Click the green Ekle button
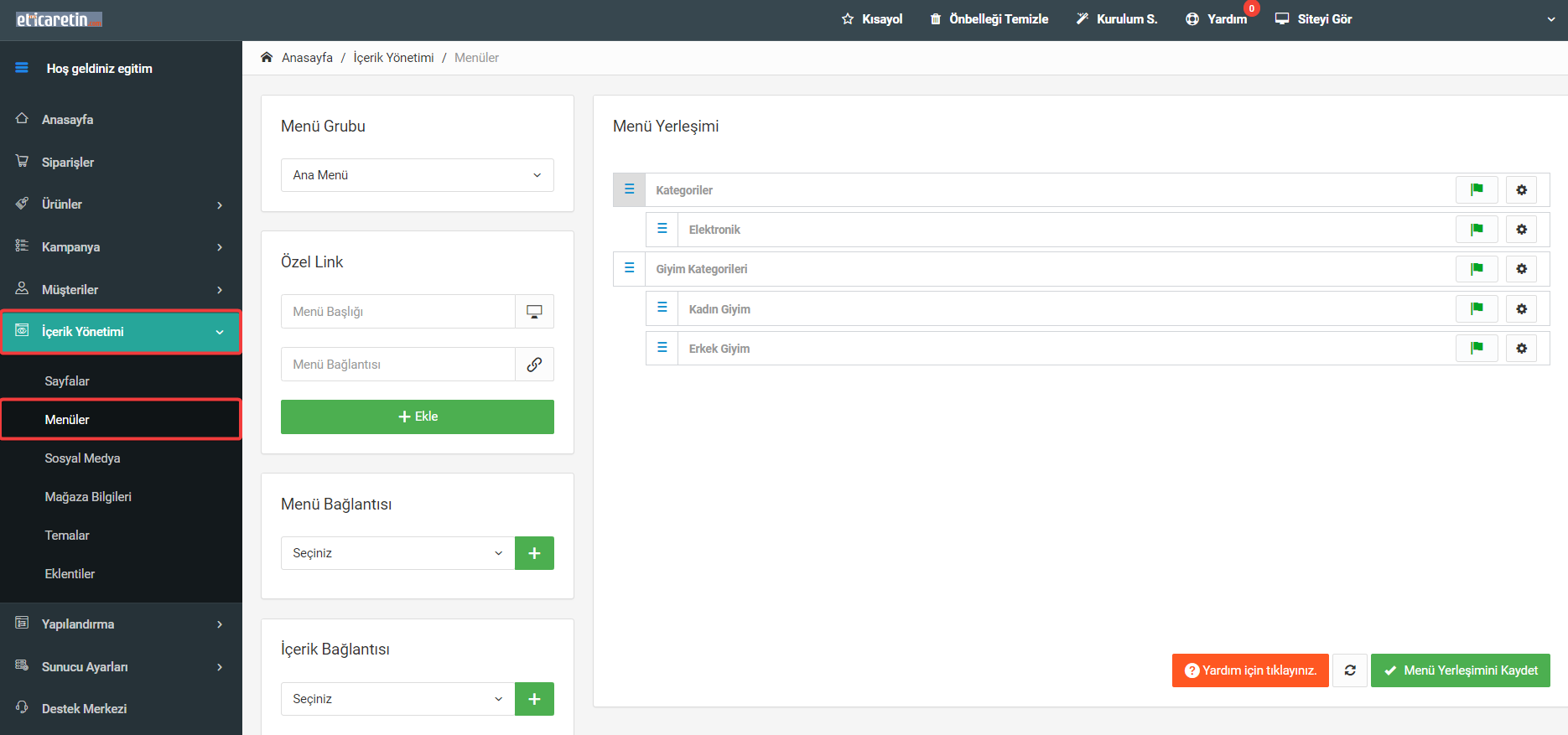 click(418, 417)
